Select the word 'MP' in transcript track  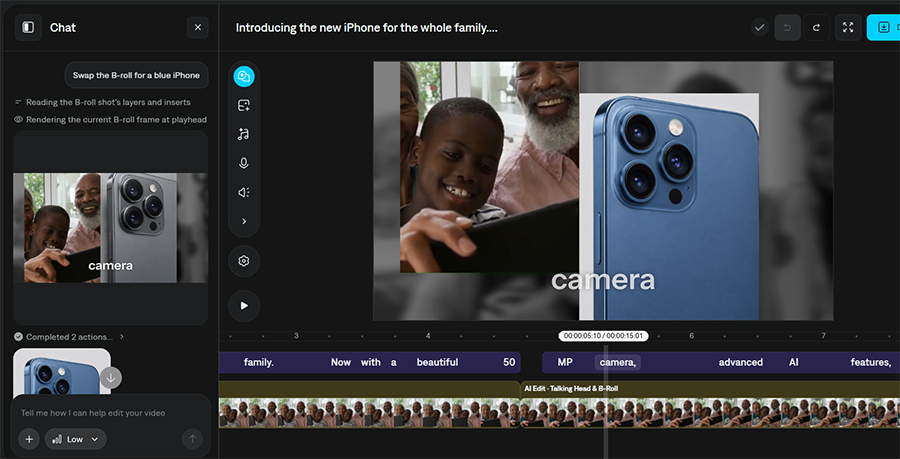click(565, 362)
